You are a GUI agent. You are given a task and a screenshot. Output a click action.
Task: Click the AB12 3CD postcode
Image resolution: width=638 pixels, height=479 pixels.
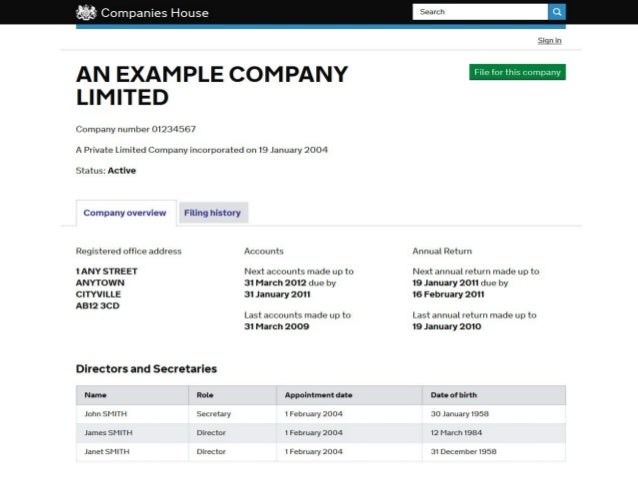click(98, 306)
